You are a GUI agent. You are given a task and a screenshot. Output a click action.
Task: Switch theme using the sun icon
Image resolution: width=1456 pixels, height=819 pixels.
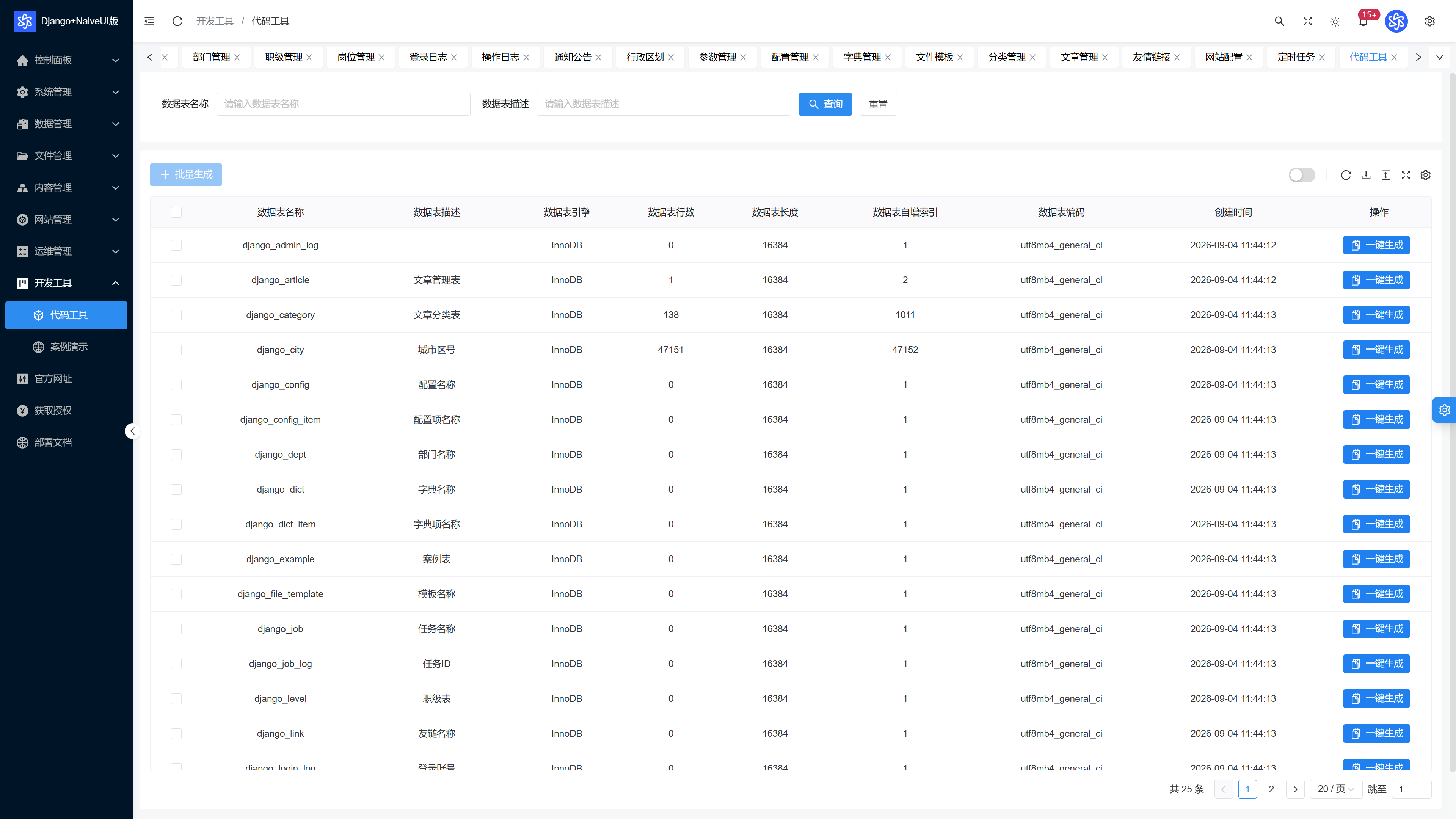[1335, 22]
